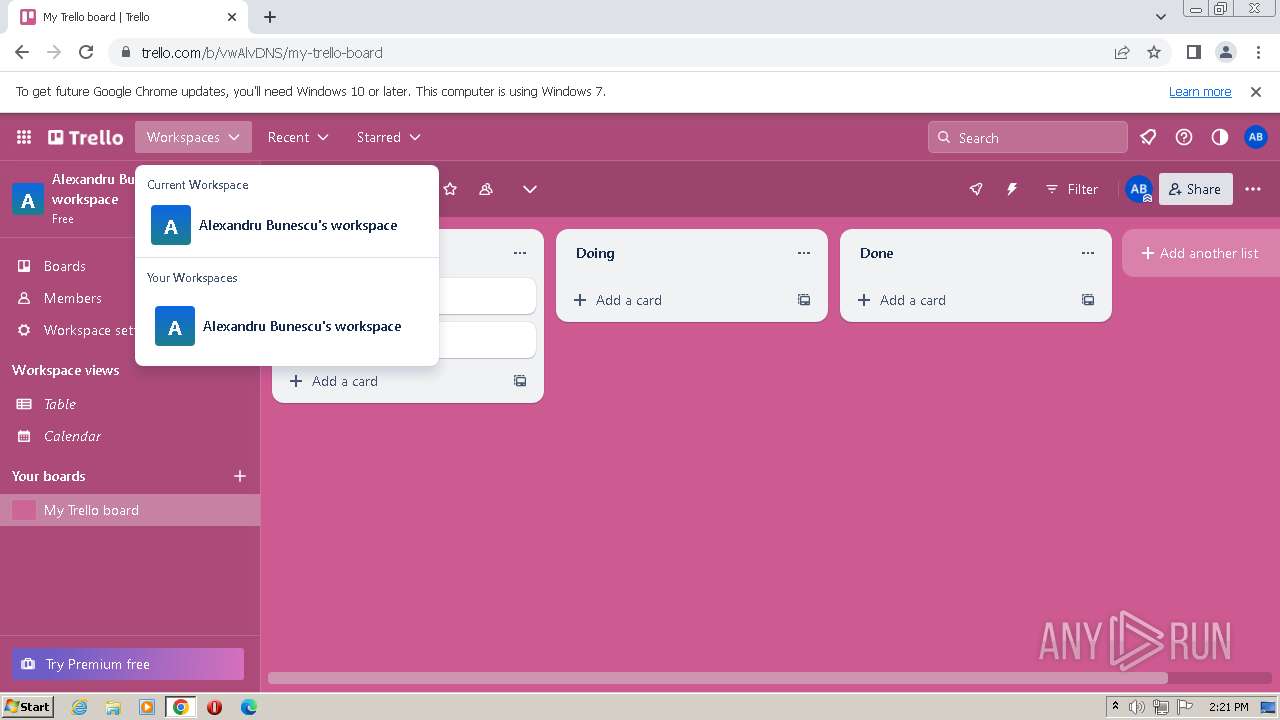
Task: Go back in browser history
Action: 22,52
